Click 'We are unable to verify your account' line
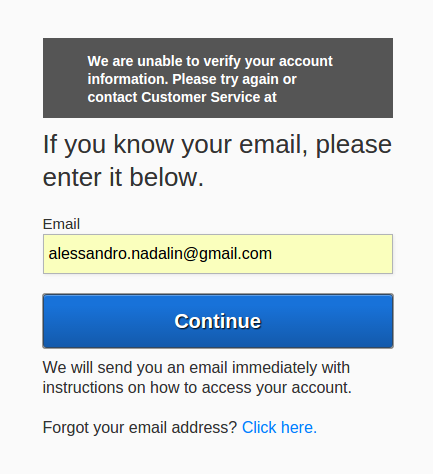 [x=210, y=61]
